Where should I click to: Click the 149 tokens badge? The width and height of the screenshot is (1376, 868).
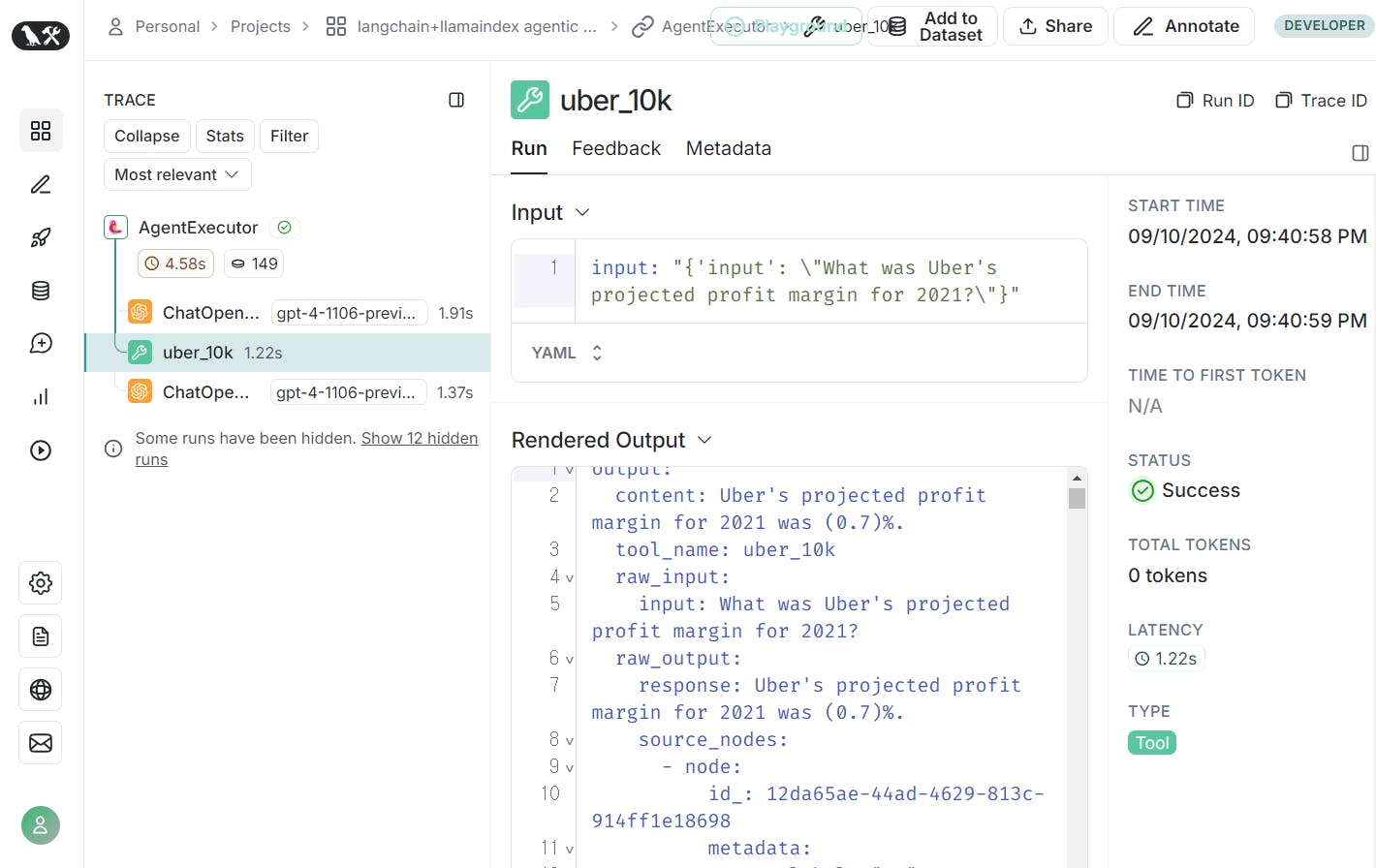pyautogui.click(x=256, y=263)
